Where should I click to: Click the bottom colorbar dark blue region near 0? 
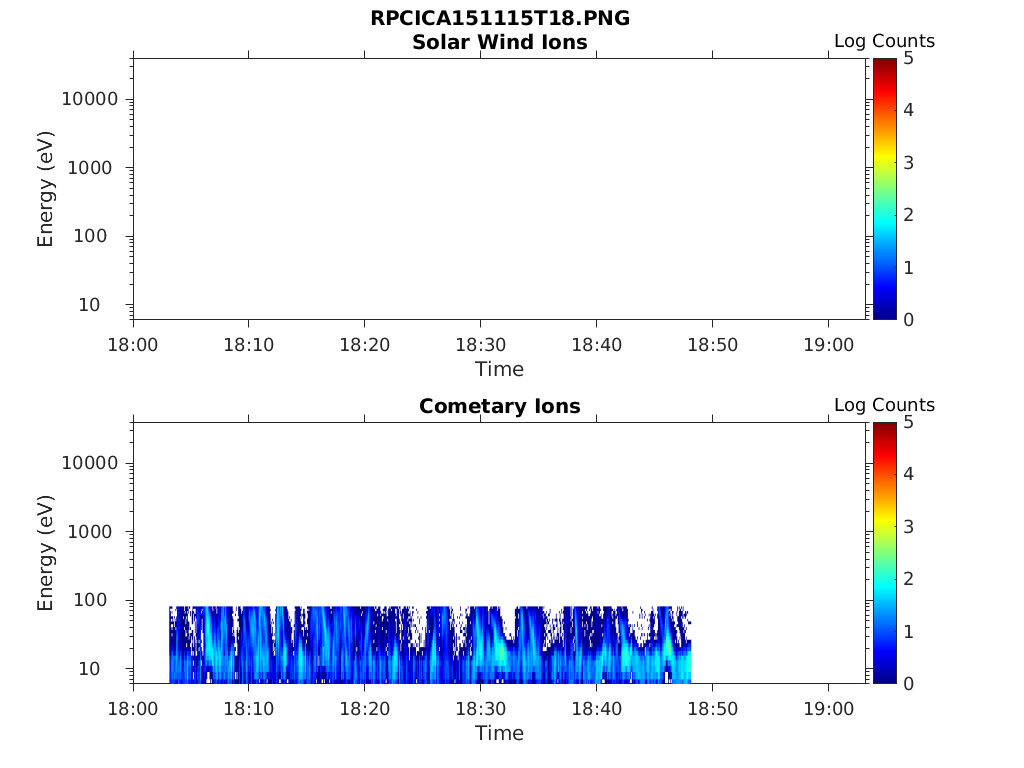click(x=884, y=678)
